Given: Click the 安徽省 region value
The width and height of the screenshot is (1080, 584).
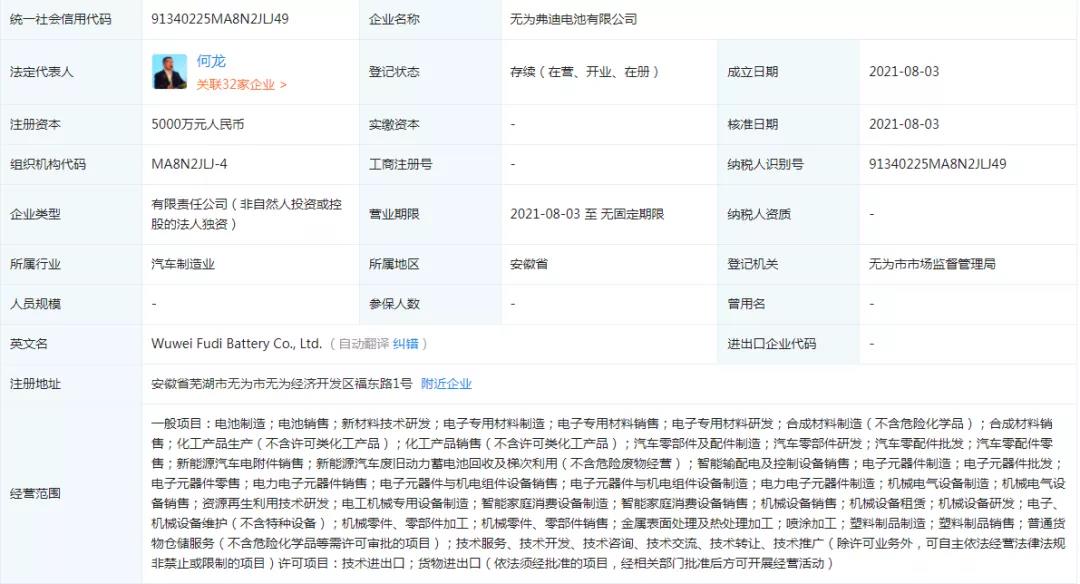Looking at the screenshot, I should coord(529,264).
